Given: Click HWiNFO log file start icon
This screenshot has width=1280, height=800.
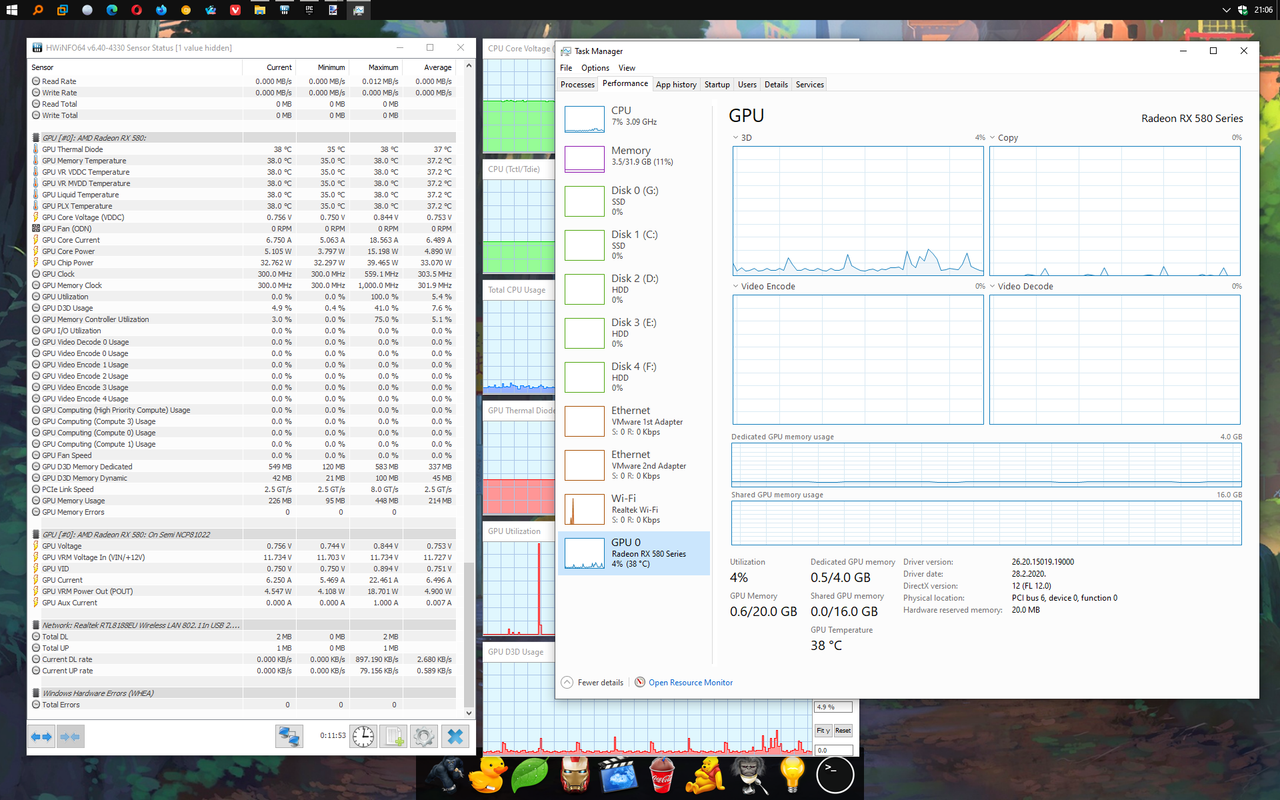Looking at the screenshot, I should 394,737.
